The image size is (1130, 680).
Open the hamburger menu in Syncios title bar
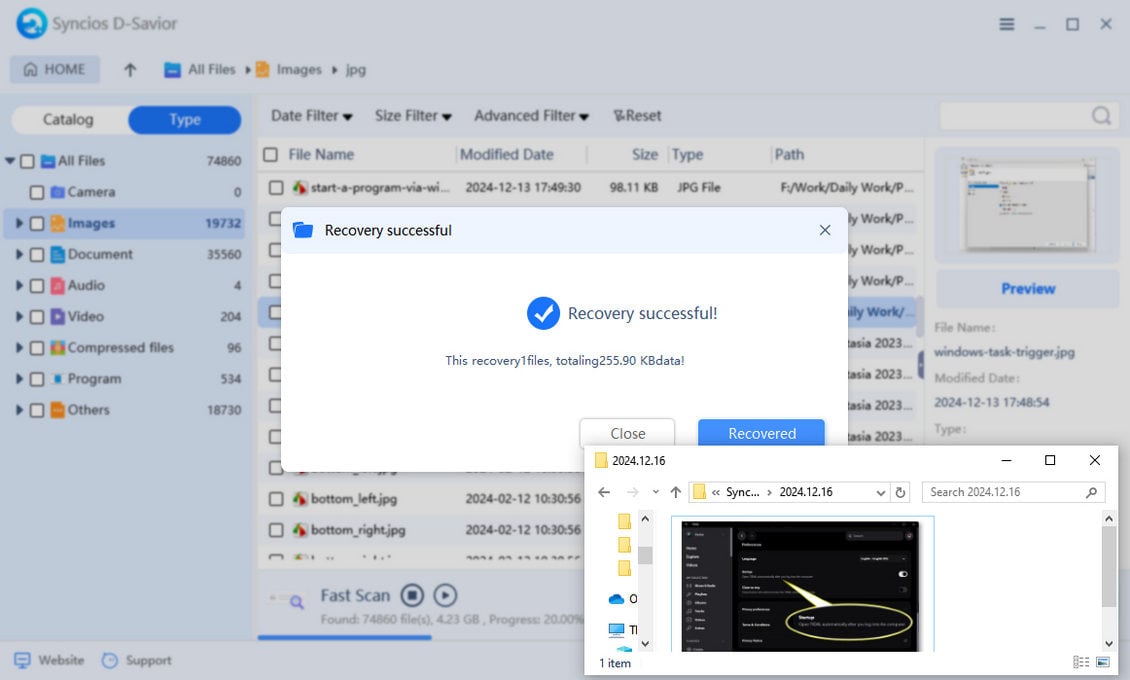point(1007,24)
